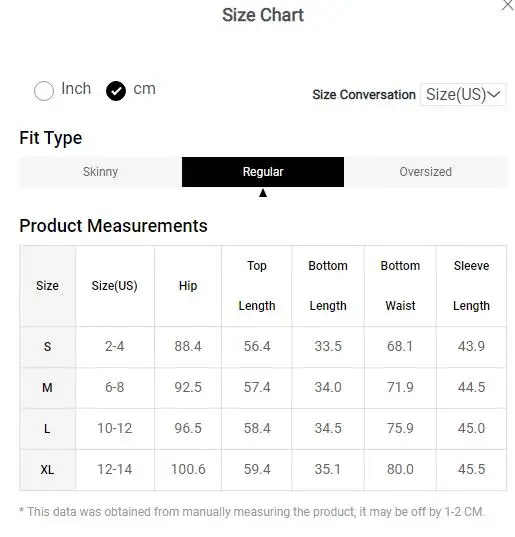Click the Size Conversation label
Image resolution: width=515 pixels, height=537 pixels.
[364, 95]
